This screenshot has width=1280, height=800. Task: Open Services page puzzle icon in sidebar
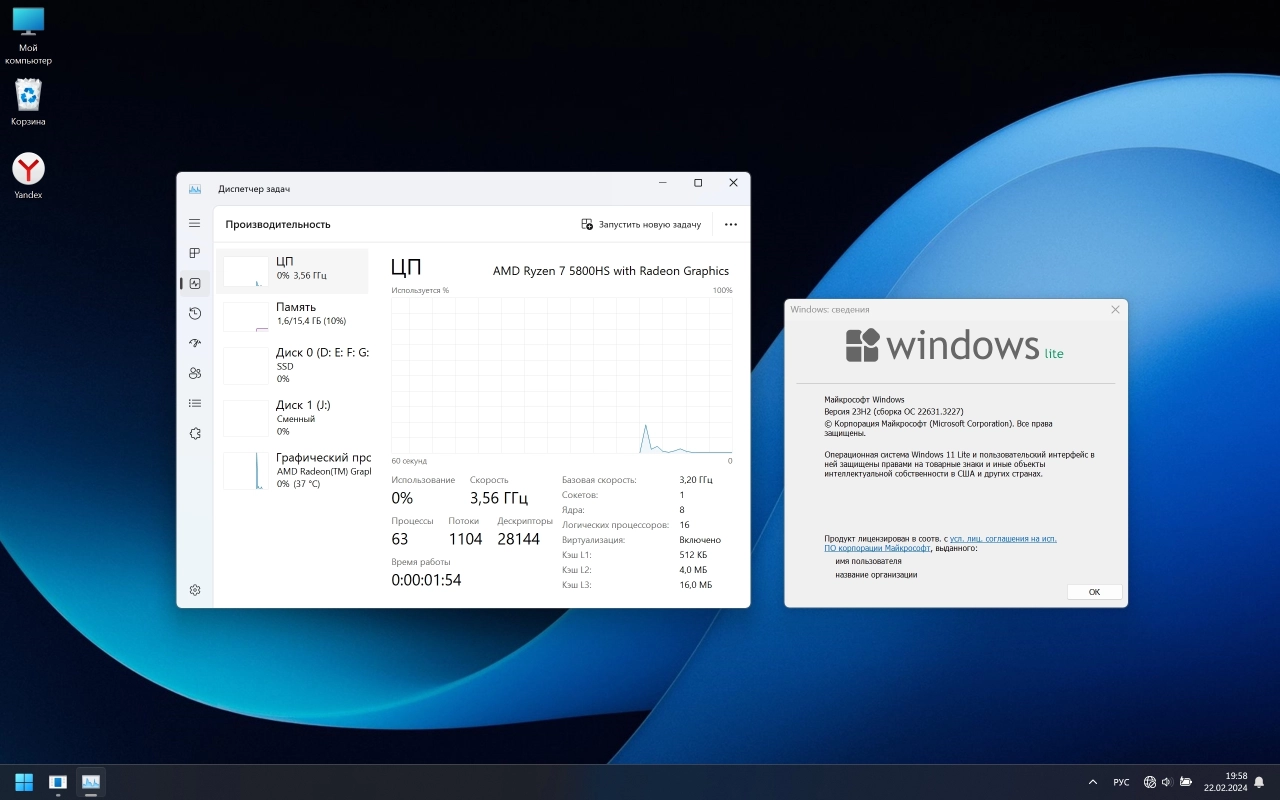tap(194, 433)
